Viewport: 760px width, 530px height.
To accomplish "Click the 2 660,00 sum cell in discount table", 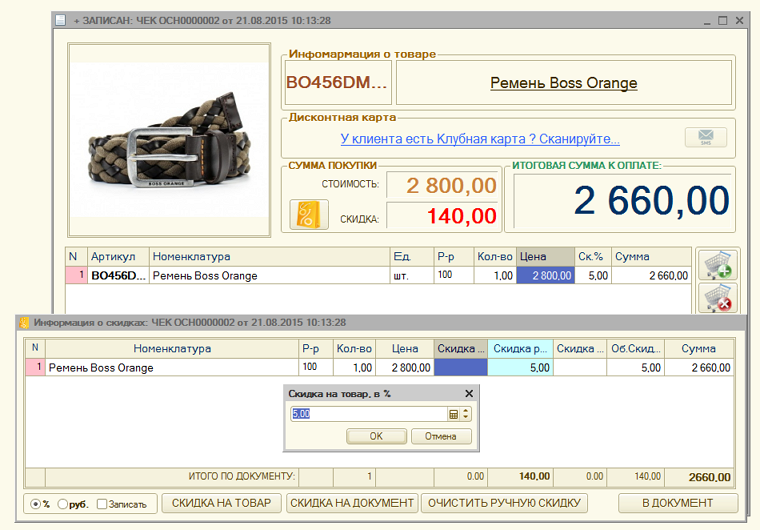I will (698, 368).
